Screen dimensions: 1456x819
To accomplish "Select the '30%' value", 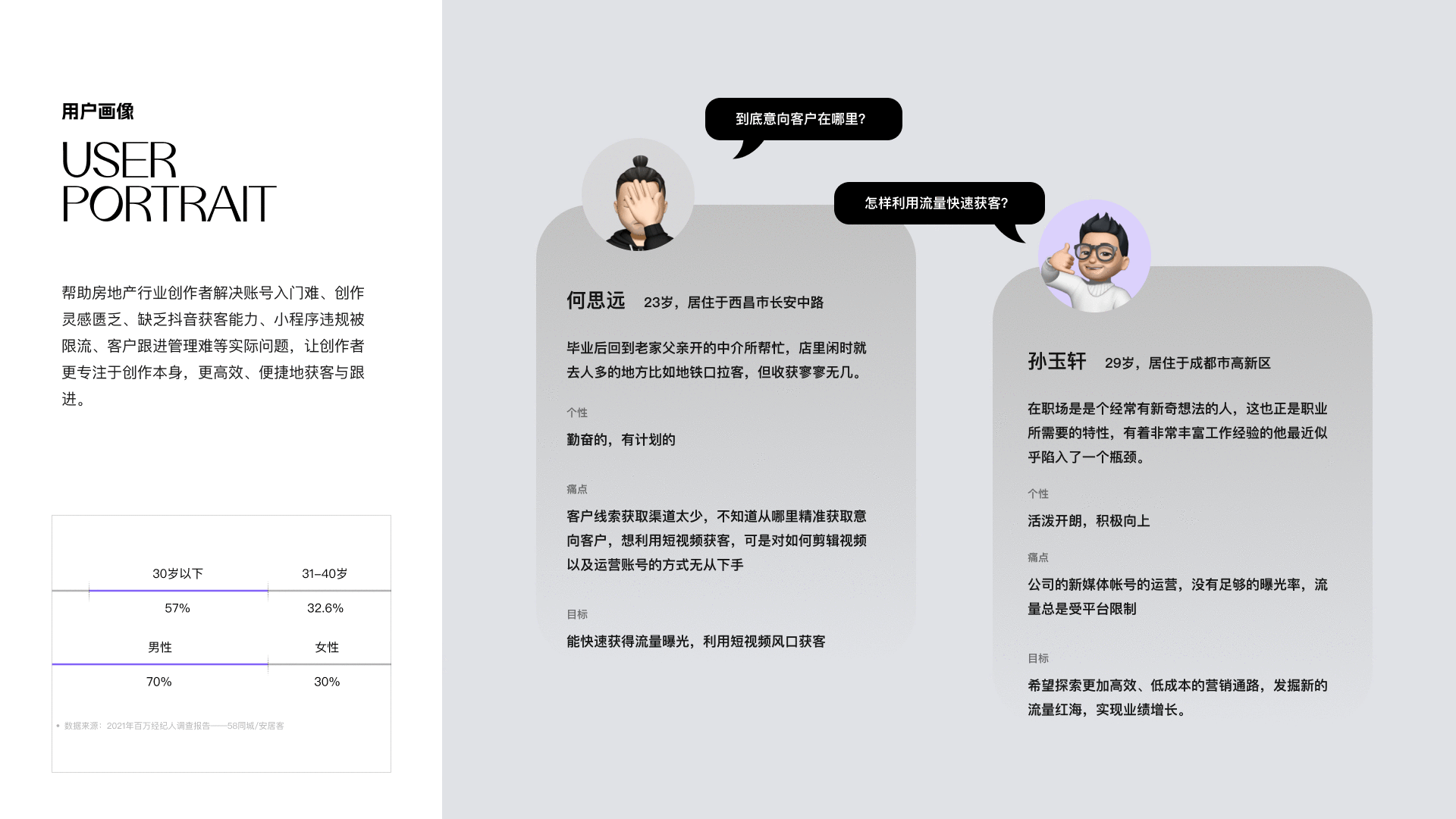I will click(327, 682).
